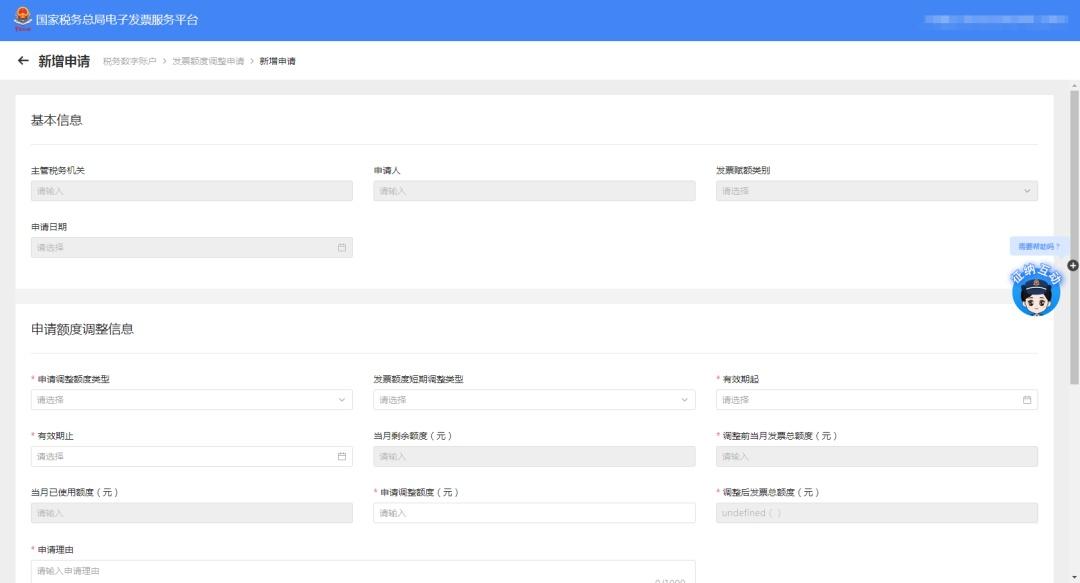Click the black plus circle by the assistant
The height and width of the screenshot is (583, 1080).
coord(1072,265)
